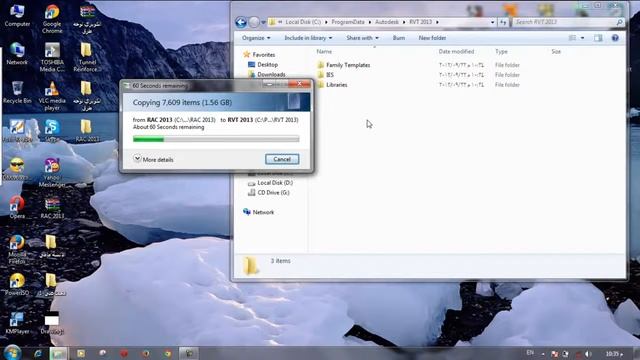Click the Change your view icon
Screen dimensions: 640x360
(x=572, y=38)
